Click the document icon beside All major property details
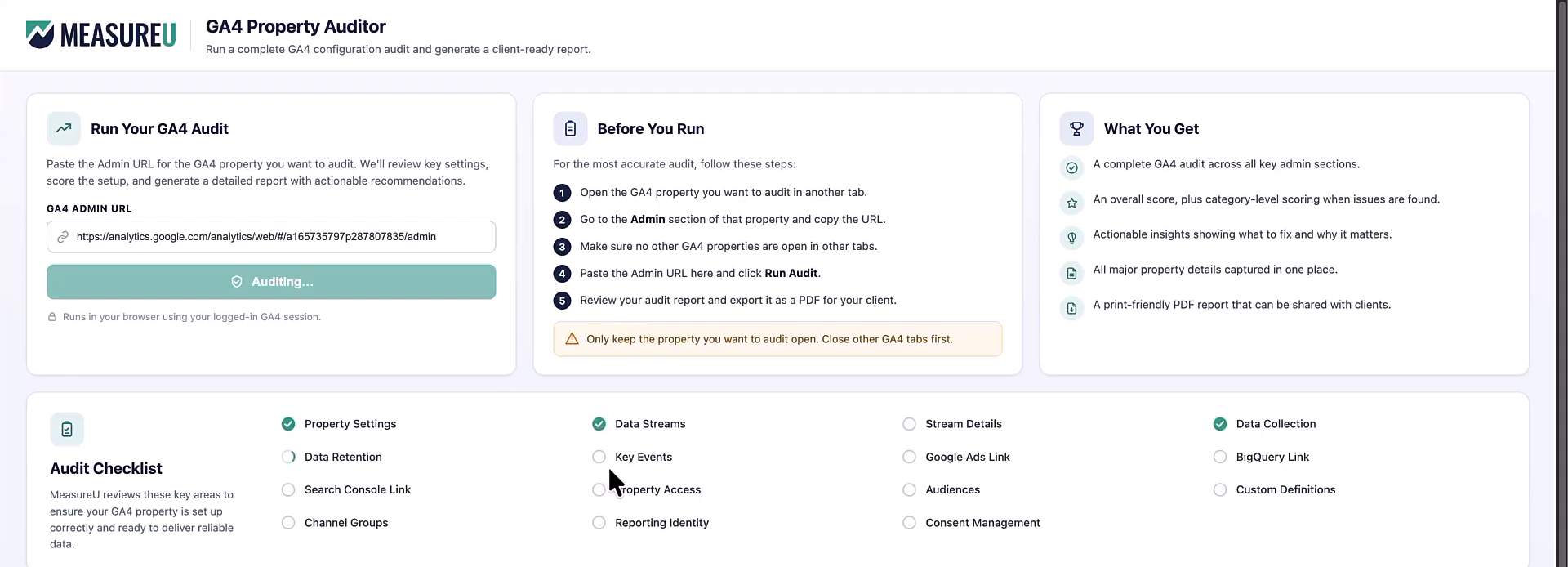 click(x=1072, y=273)
